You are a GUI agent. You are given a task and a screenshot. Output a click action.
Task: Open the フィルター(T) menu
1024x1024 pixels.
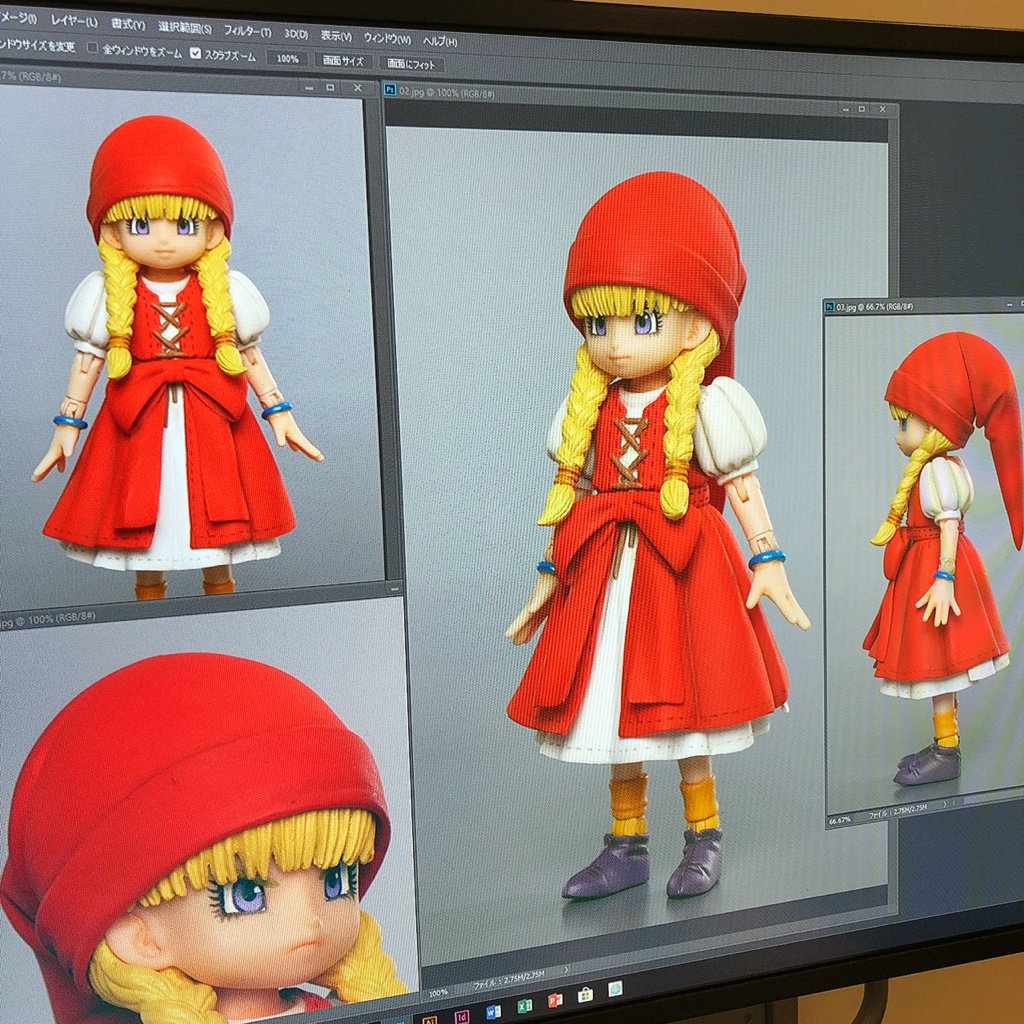coord(247,31)
